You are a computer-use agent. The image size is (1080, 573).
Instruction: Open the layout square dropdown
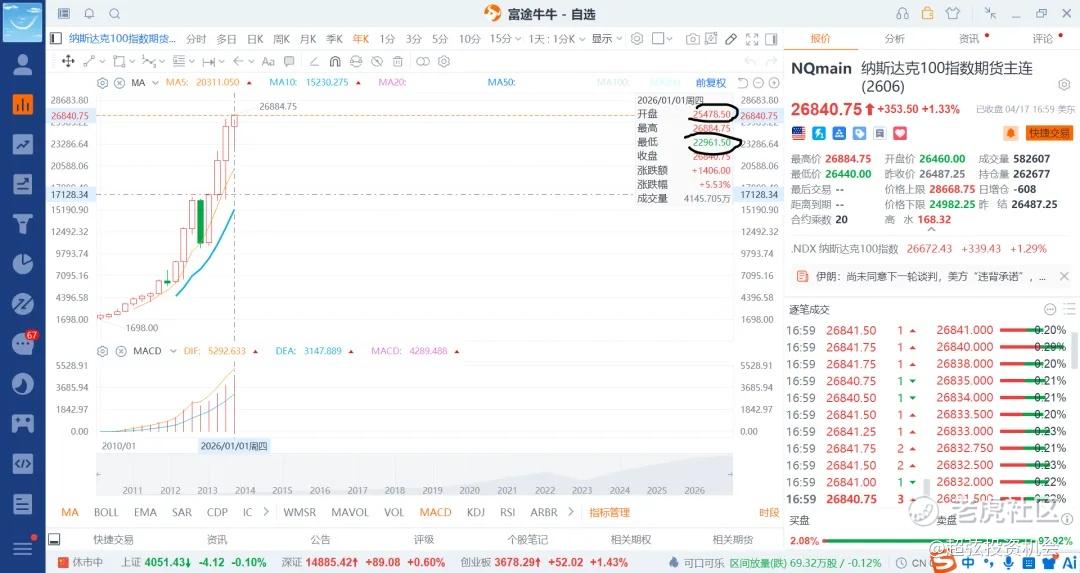pos(662,39)
